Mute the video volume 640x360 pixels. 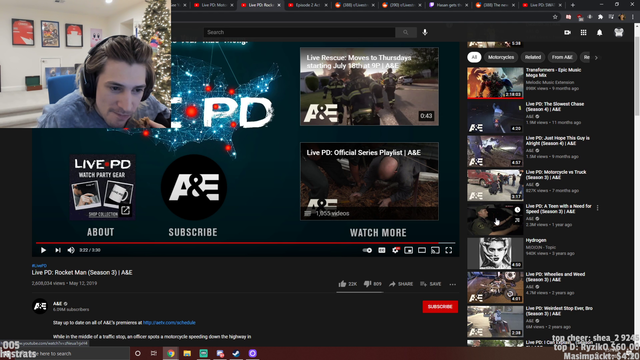[x=71, y=250]
